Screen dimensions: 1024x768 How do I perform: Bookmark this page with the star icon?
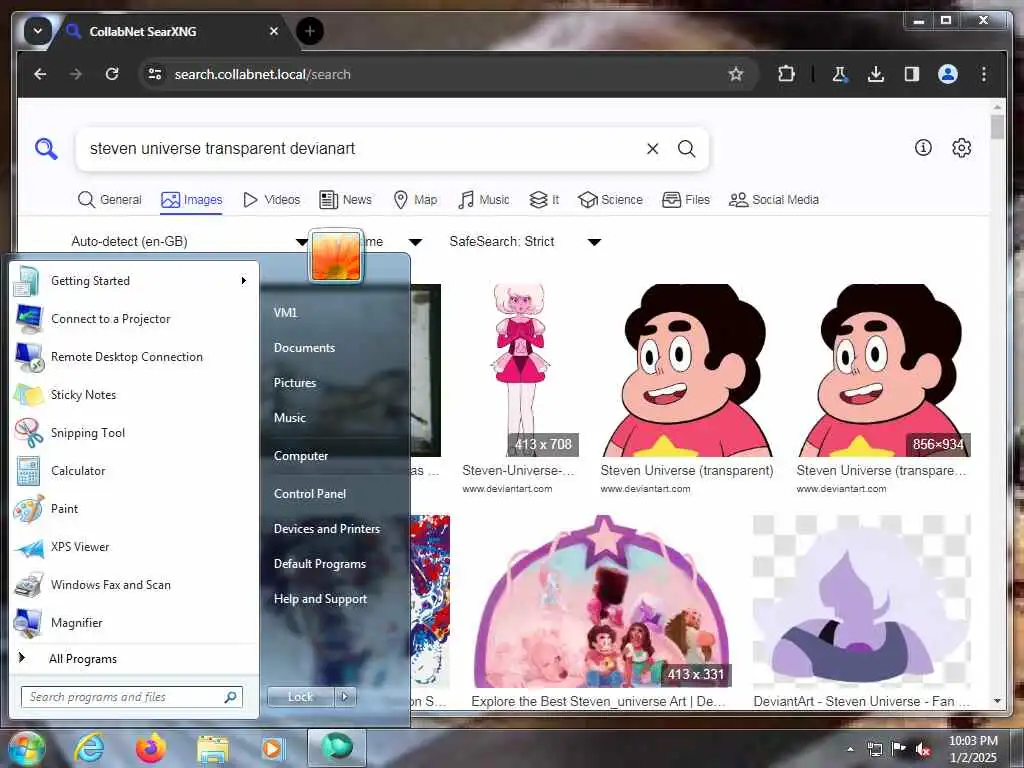736,74
